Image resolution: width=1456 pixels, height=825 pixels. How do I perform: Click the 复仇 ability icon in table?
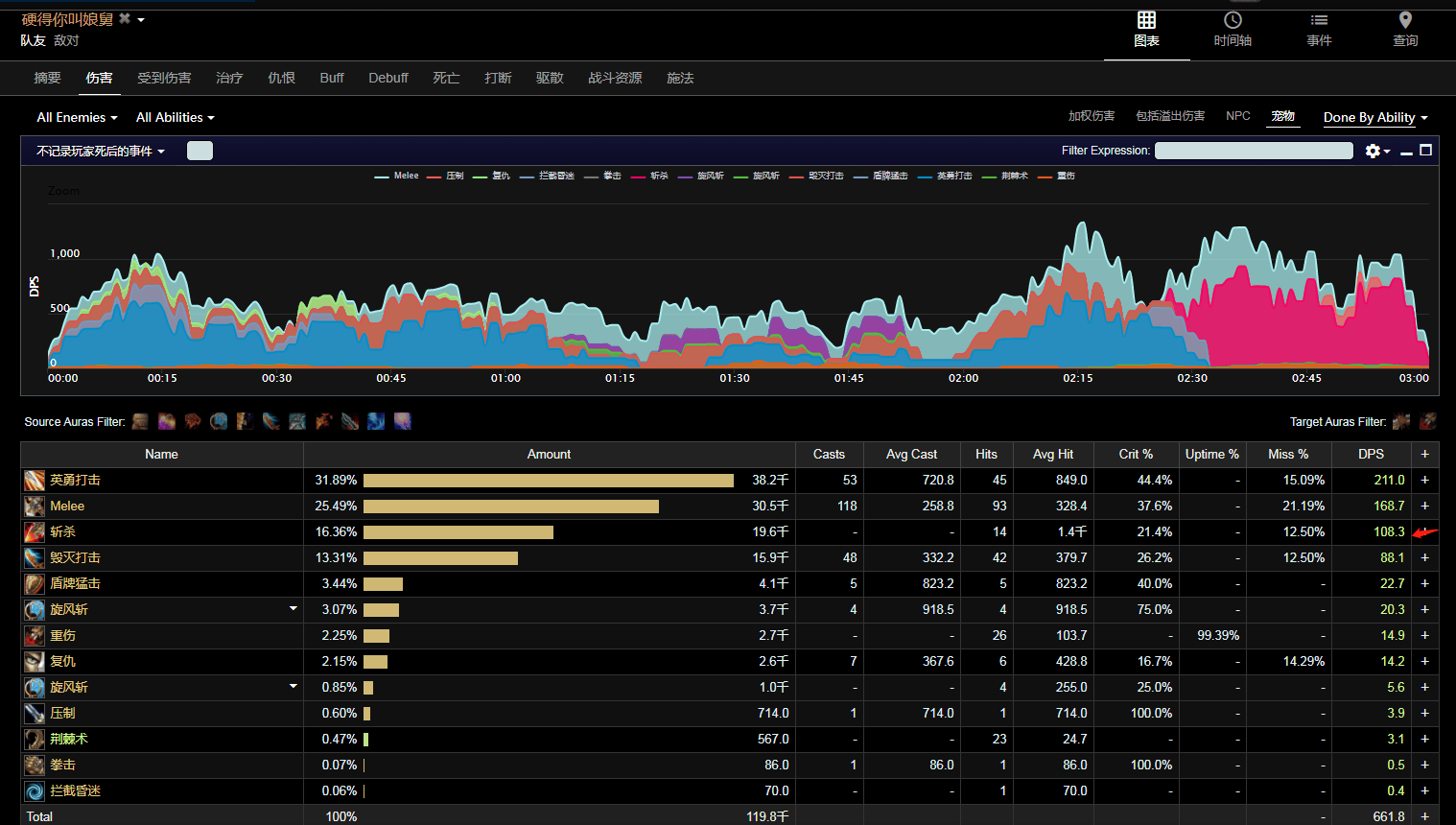[x=35, y=661]
